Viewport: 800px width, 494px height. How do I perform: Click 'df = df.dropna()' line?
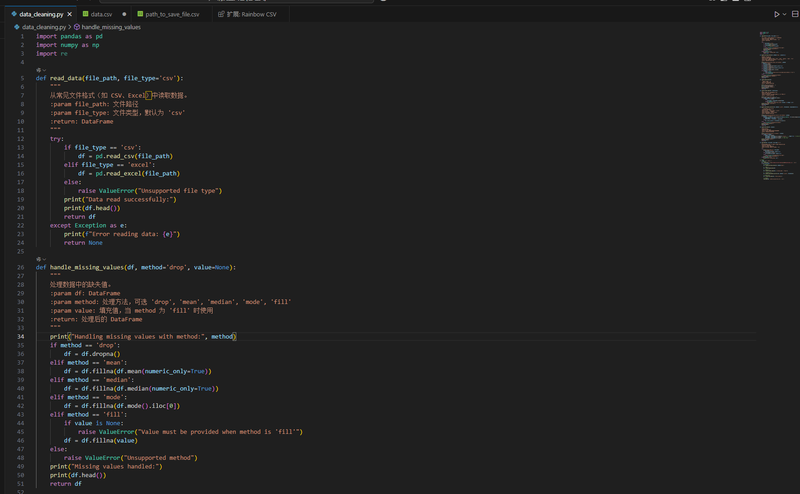point(92,354)
